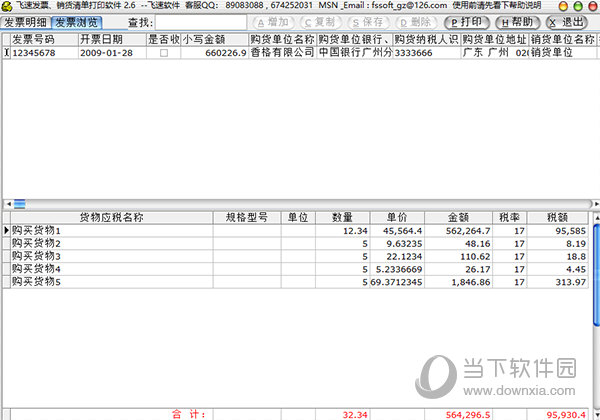The image size is (600, 420).
Task: Click the 查找 search input field
Action: [201, 23]
